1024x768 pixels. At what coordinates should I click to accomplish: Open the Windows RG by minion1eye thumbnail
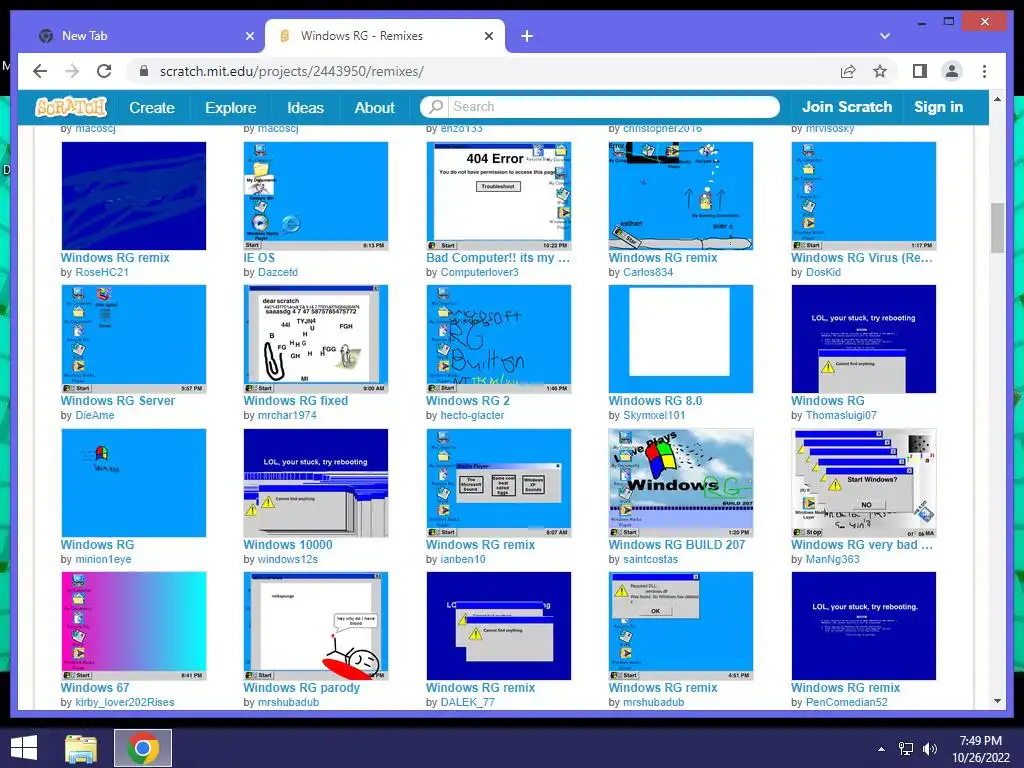pos(133,483)
